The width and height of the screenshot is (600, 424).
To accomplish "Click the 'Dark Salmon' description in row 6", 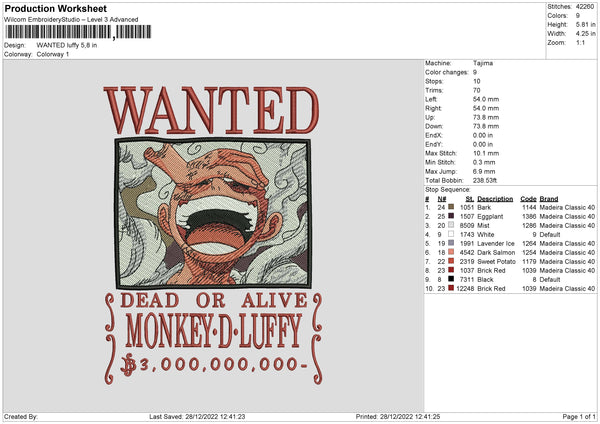I will [x=496, y=253].
